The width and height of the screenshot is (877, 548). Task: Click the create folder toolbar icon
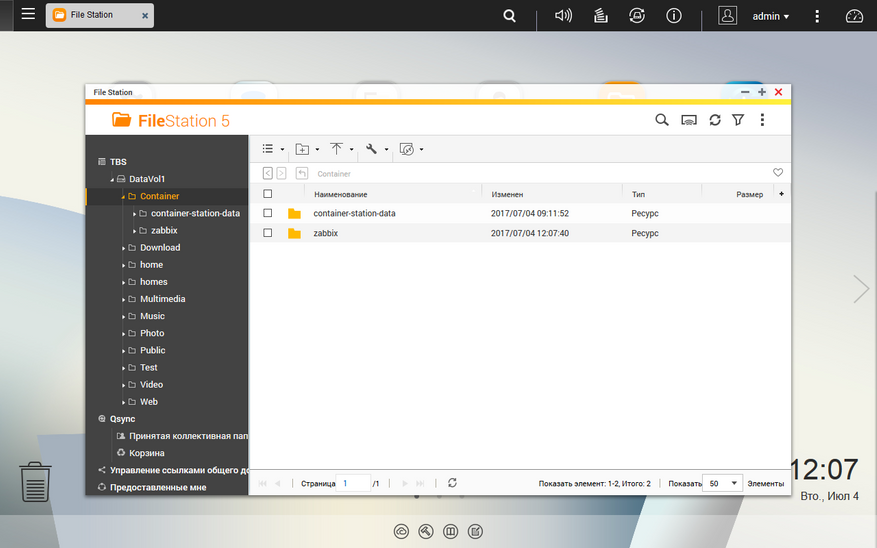(x=302, y=149)
